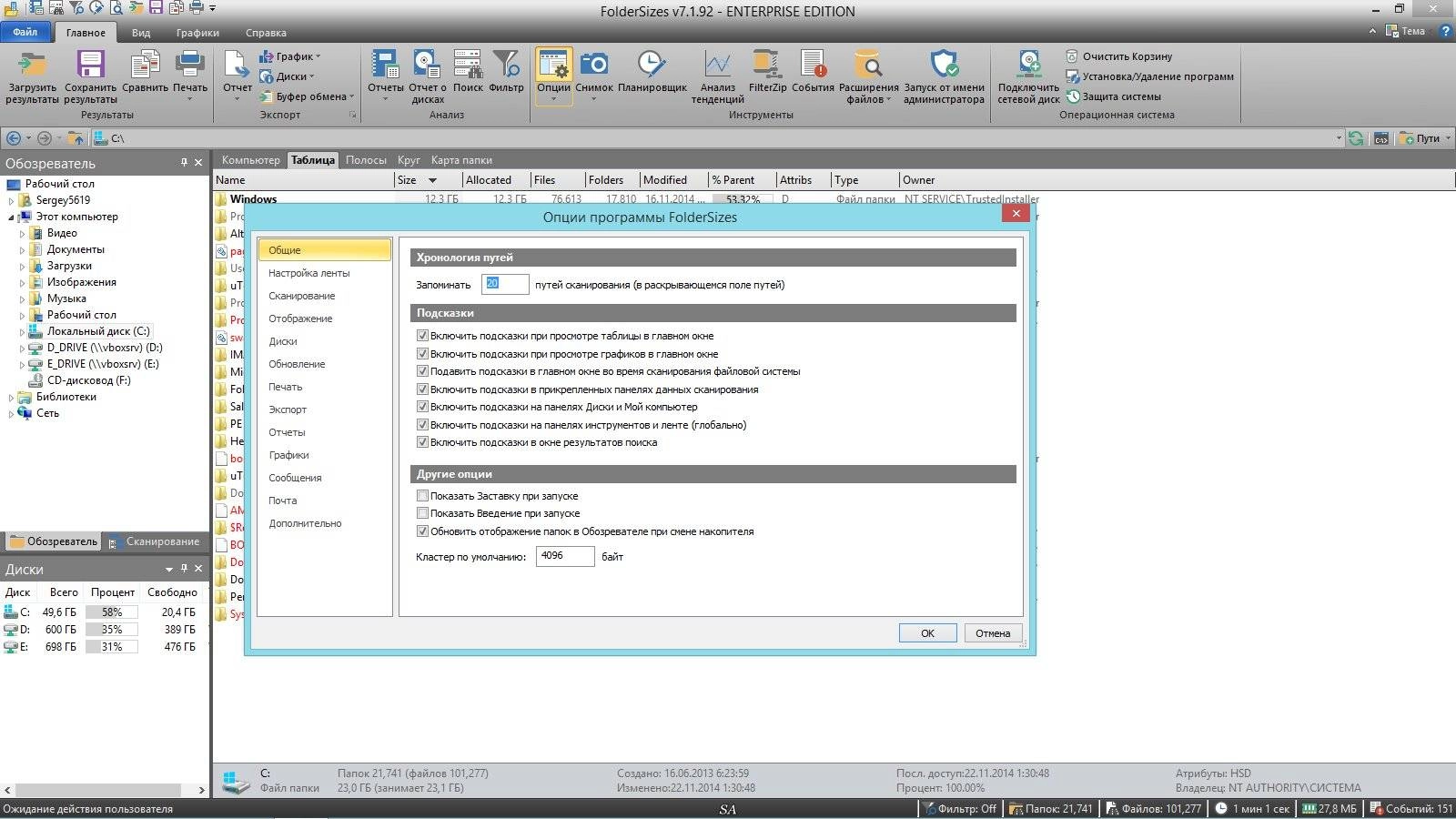Toggle tooltips in docked scan panels checkbox
The width and height of the screenshot is (1456, 819).
pos(422,389)
